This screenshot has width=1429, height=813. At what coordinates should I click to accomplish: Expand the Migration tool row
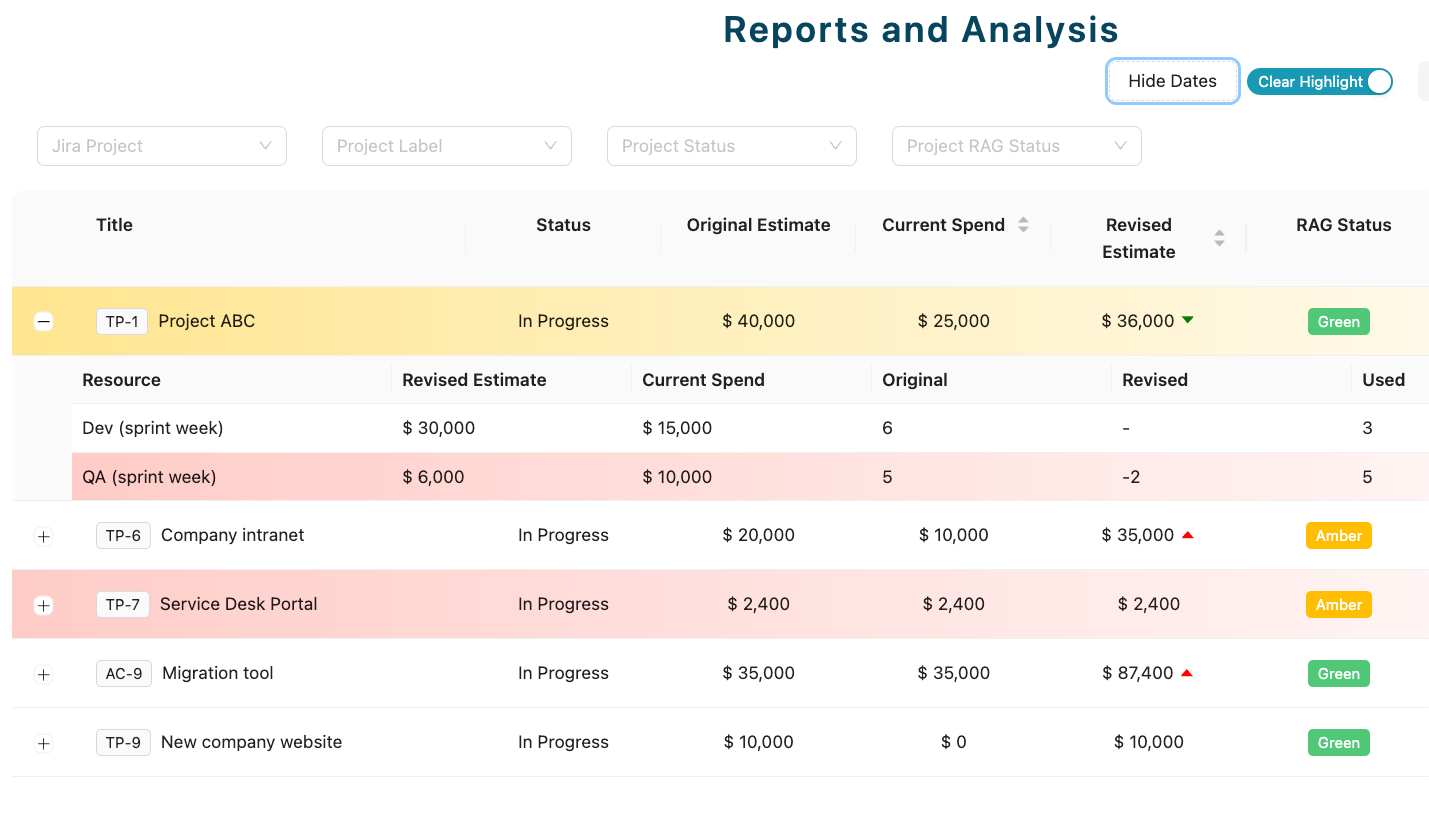[43, 674]
